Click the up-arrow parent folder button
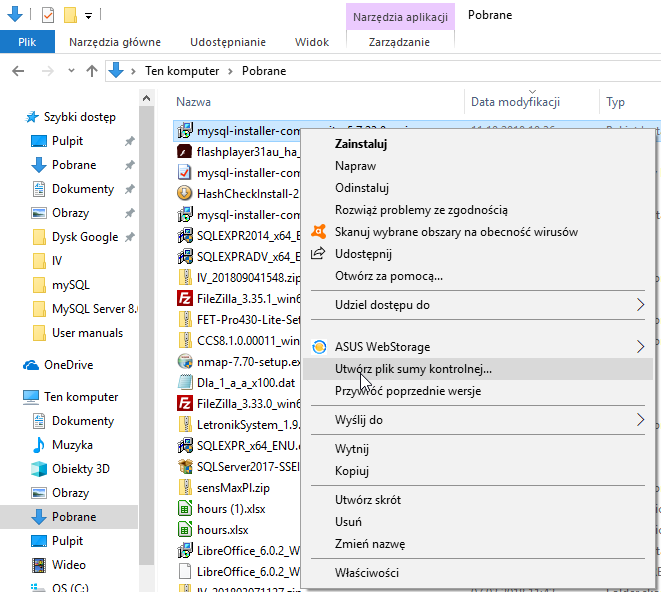This screenshot has height=592, width=661. click(x=91, y=71)
